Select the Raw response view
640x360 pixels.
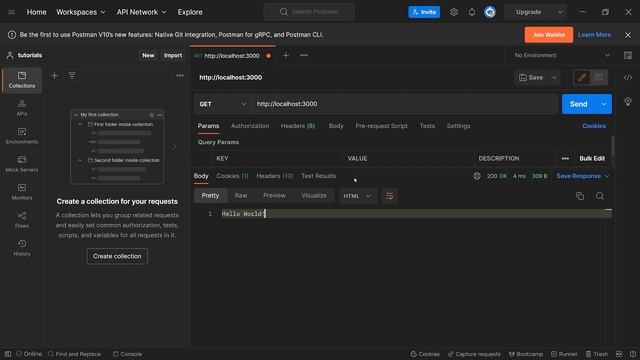(x=241, y=196)
